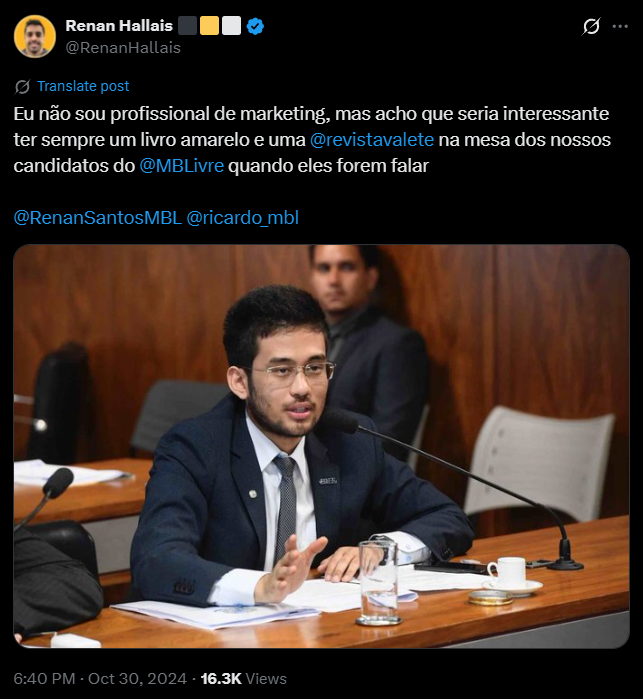This screenshot has height=699, width=643.
Task: Click the yellow square emoji beside name
Action: (x=210, y=26)
